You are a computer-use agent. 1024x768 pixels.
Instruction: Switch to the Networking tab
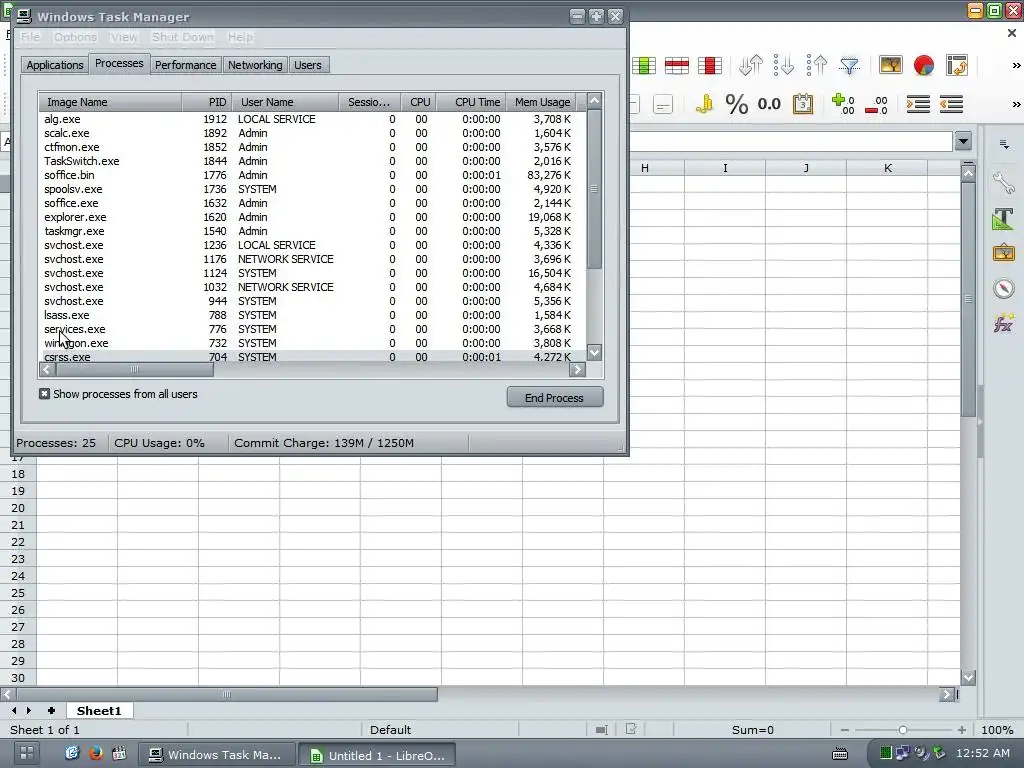(x=255, y=65)
